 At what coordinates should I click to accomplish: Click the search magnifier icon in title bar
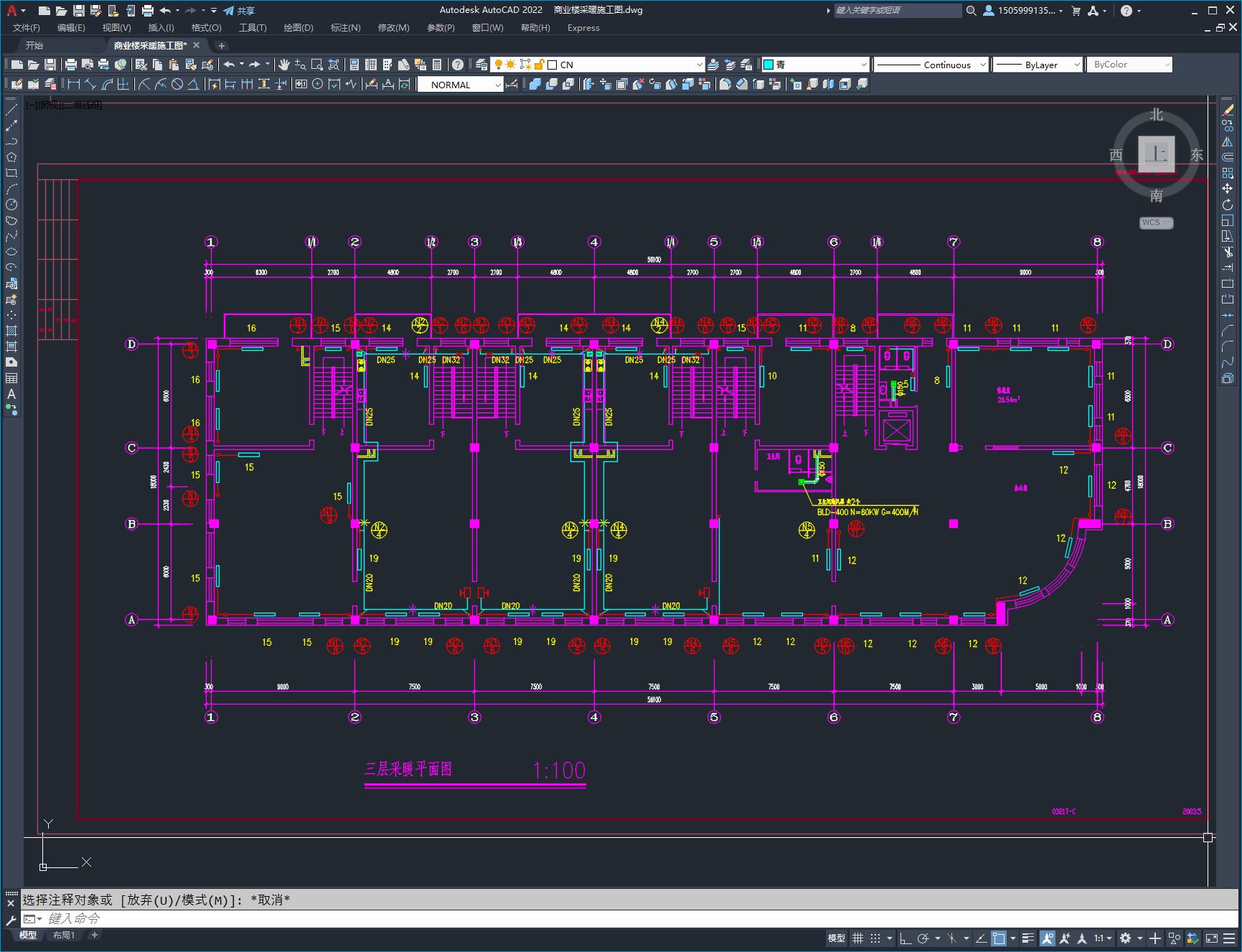tap(971, 11)
